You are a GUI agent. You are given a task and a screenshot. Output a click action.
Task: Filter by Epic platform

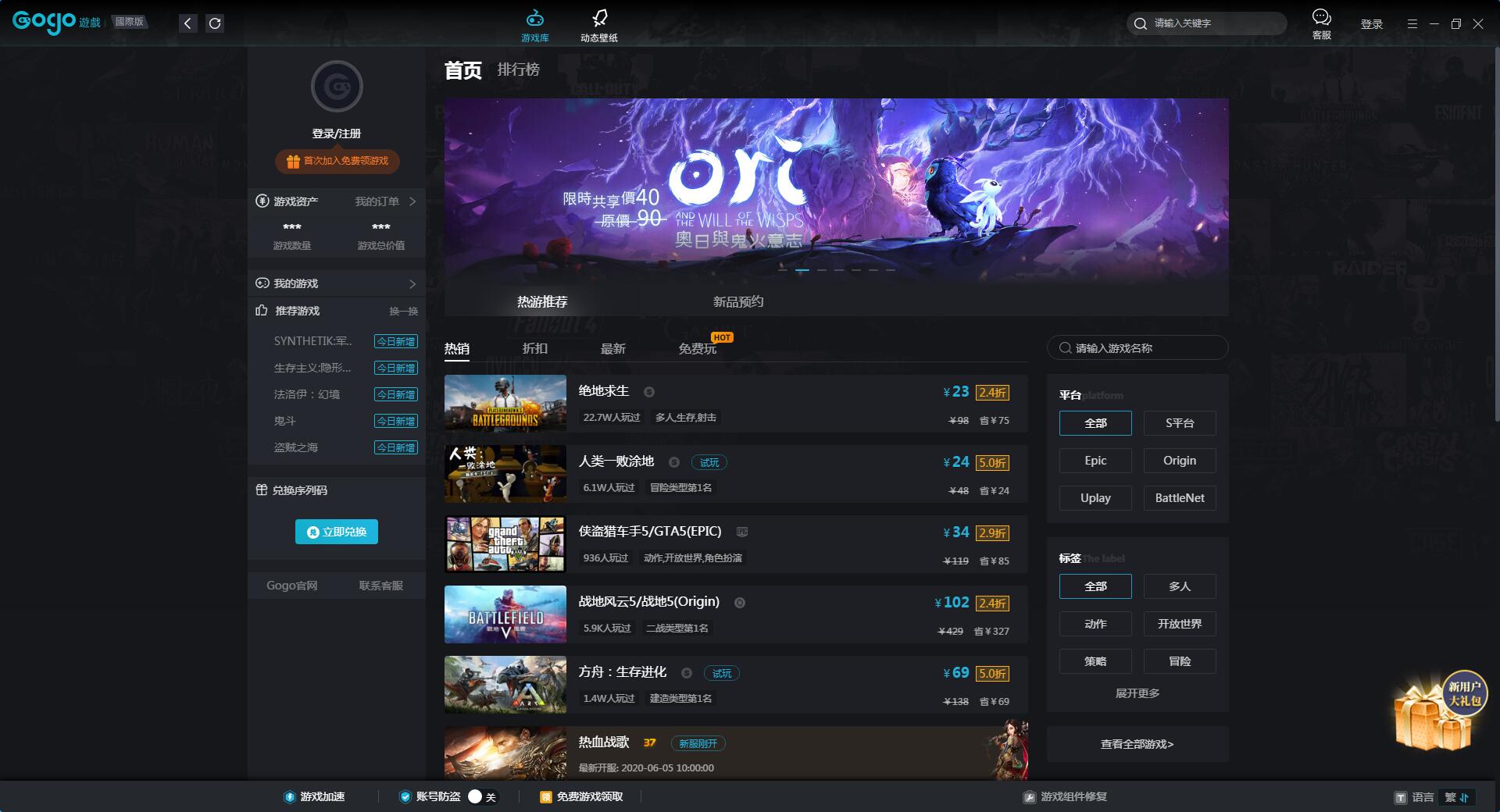tap(1095, 461)
